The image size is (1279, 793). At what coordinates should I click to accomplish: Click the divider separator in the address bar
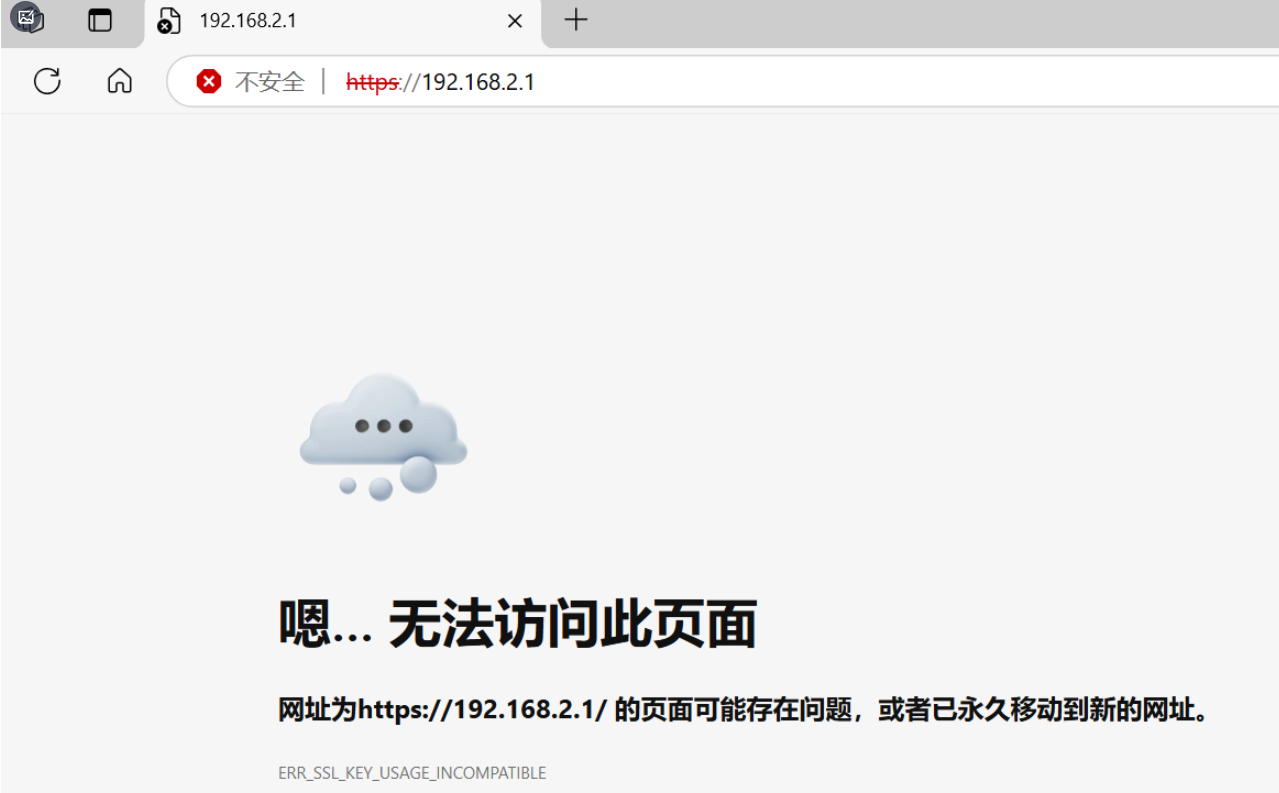click(322, 82)
